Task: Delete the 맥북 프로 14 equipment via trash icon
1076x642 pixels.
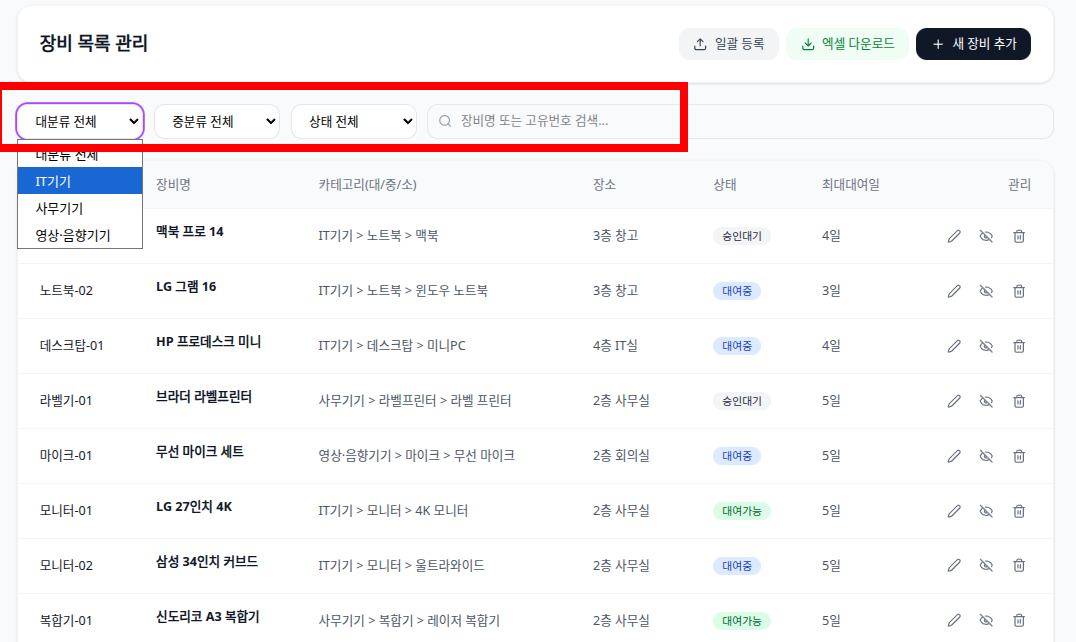Action: [1019, 236]
